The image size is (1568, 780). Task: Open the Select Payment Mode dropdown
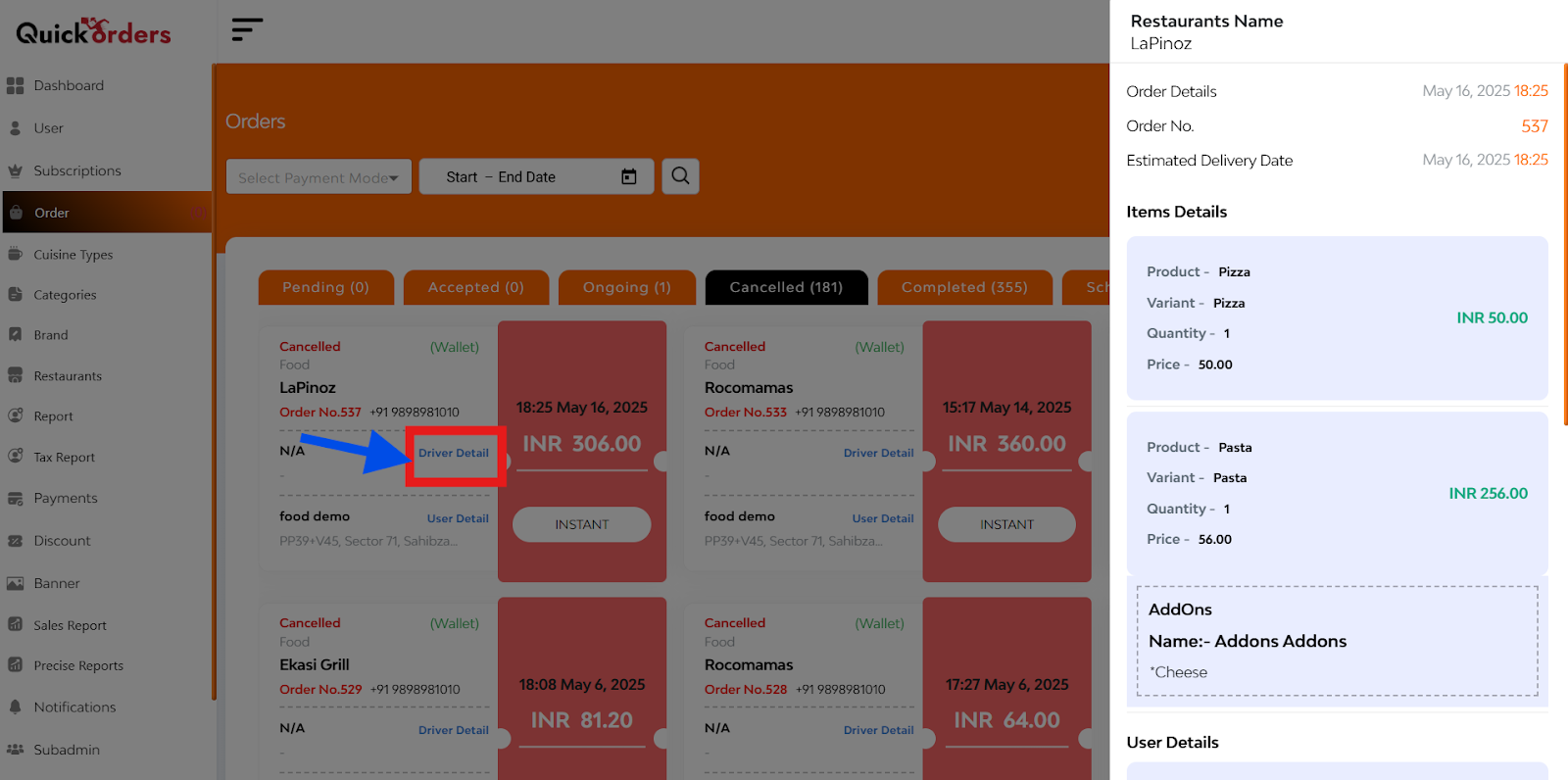318,177
